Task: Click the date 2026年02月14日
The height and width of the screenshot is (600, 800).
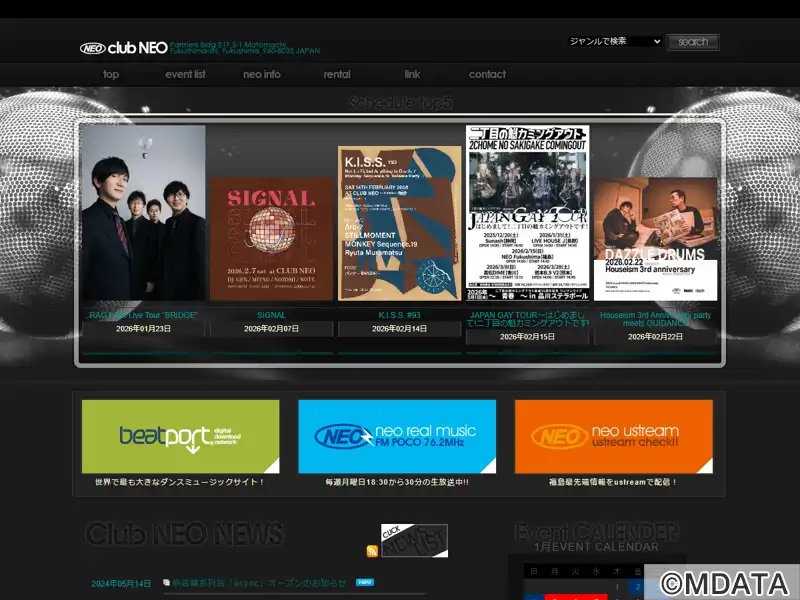Action: click(x=399, y=329)
